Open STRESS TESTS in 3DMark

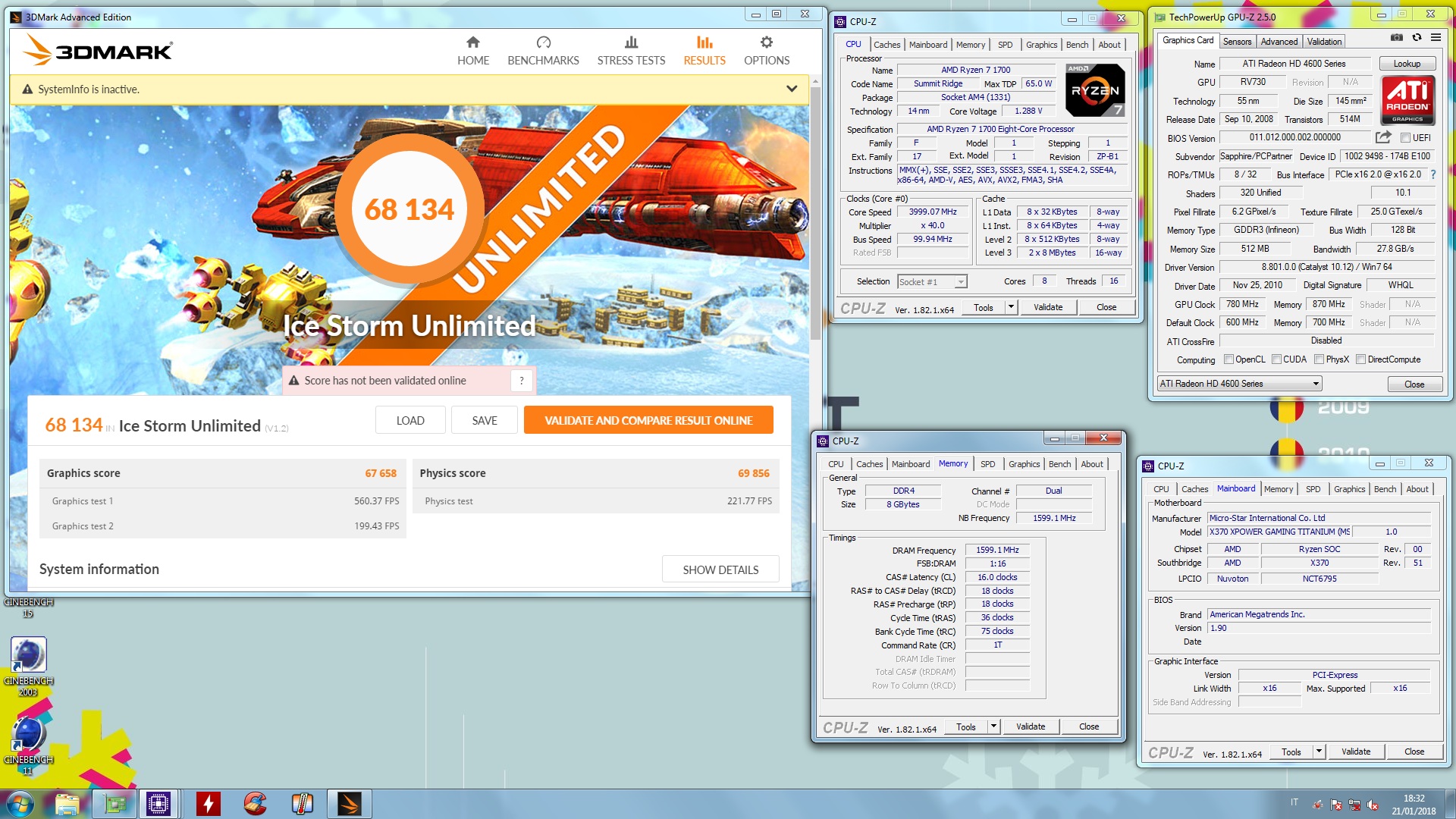coord(631,51)
